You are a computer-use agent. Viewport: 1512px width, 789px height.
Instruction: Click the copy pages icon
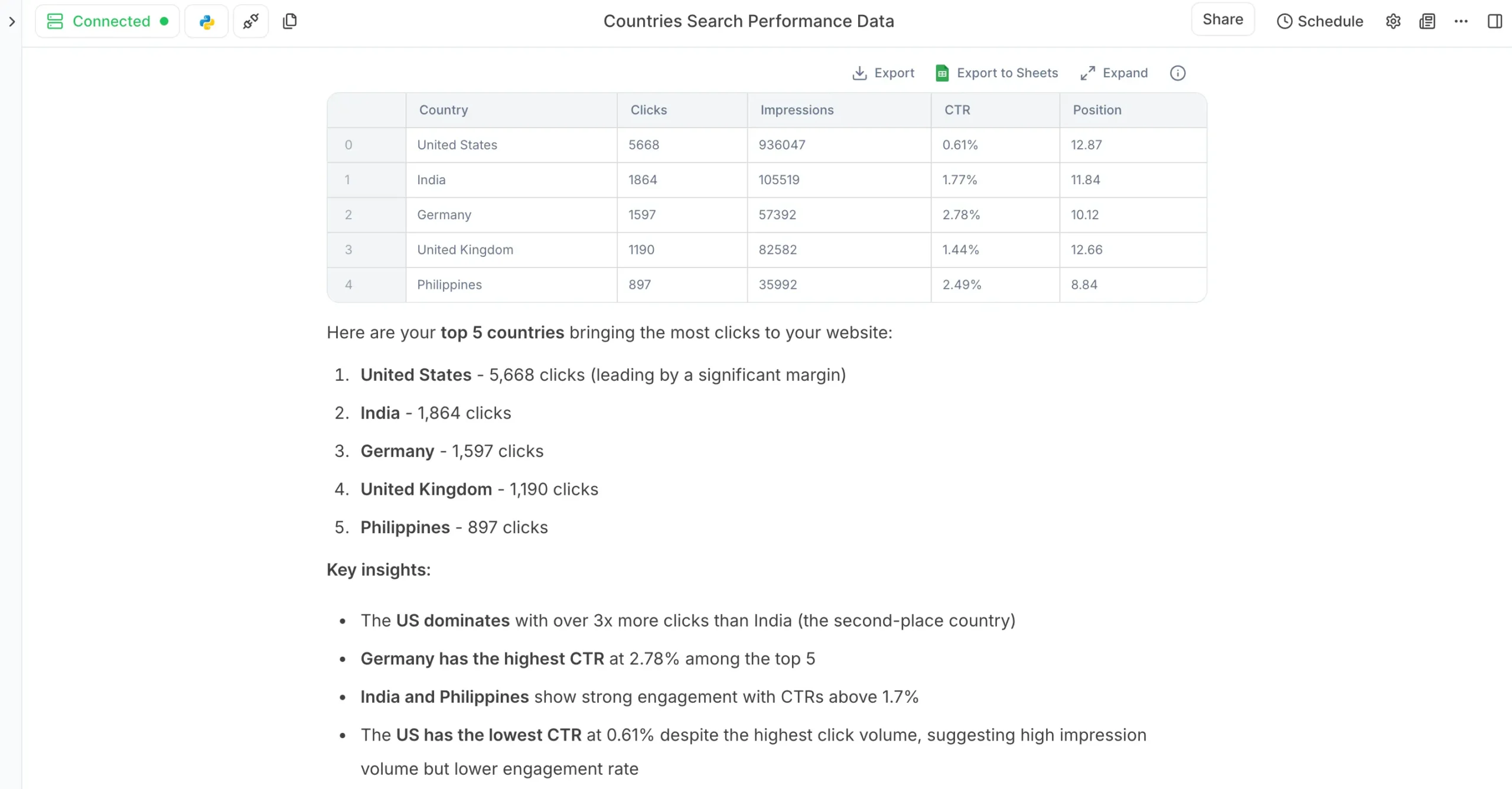coord(289,21)
